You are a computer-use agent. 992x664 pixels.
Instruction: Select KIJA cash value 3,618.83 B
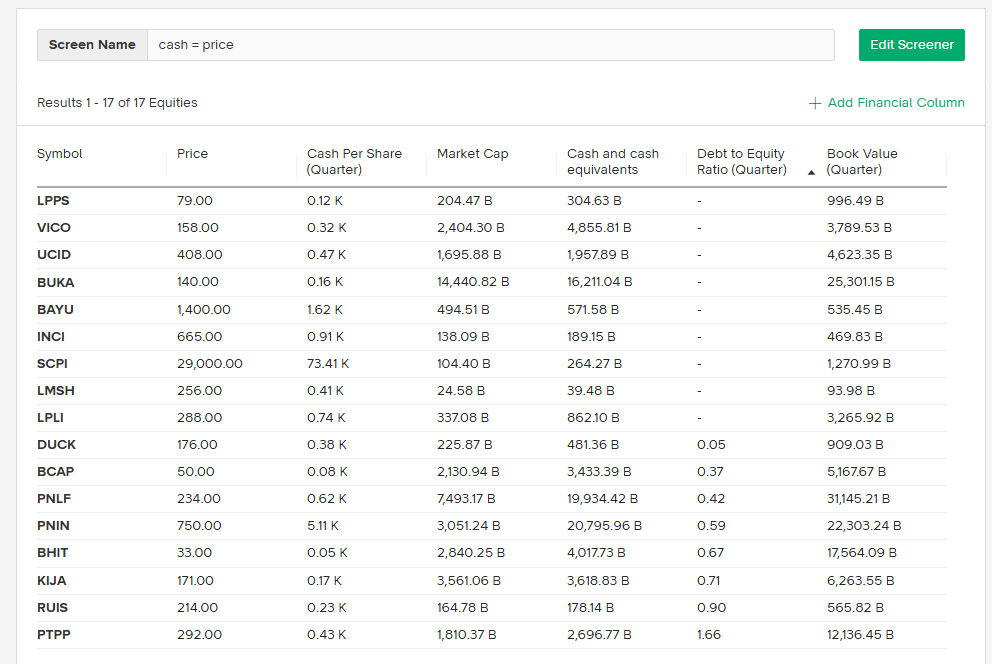(x=598, y=581)
